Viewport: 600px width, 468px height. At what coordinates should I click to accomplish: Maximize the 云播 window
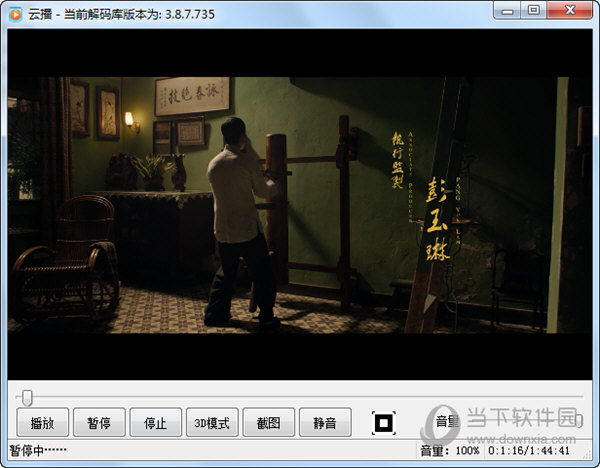[534, 10]
